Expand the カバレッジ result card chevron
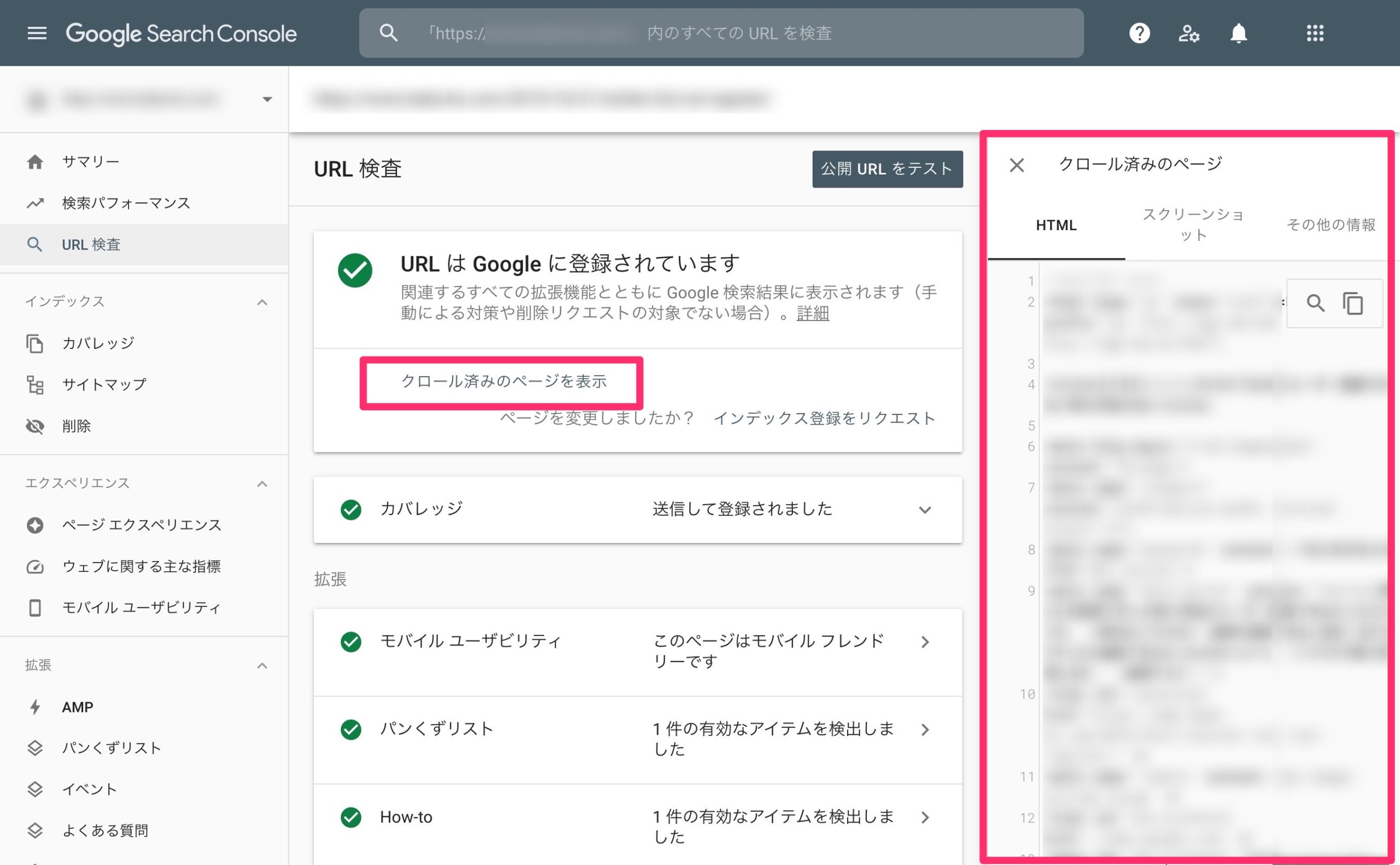The height and width of the screenshot is (865, 1400). pos(925,510)
